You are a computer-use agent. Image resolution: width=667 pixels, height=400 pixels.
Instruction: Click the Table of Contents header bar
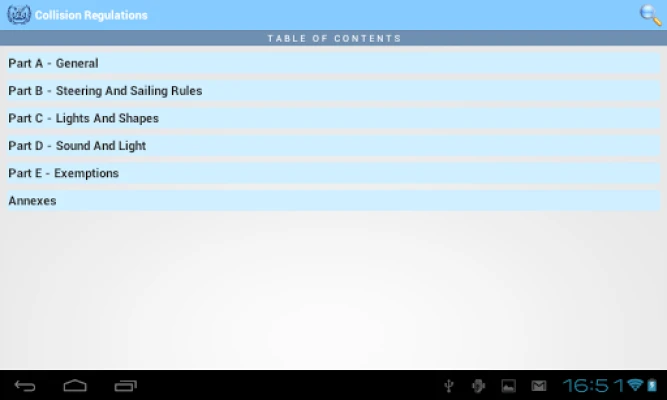pos(333,38)
